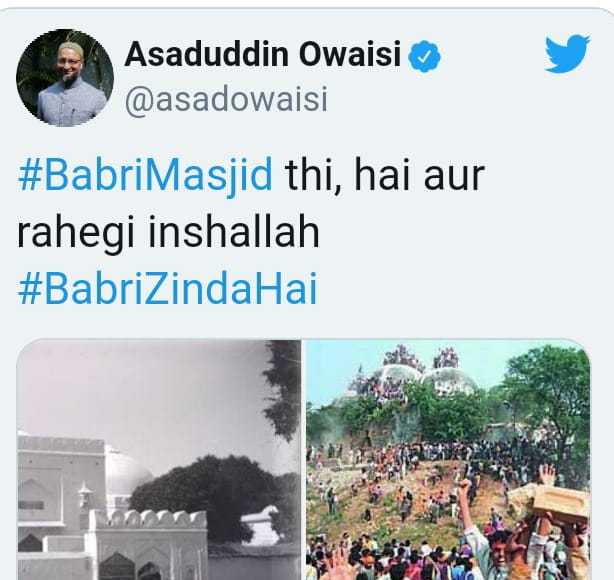614x580 pixels.
Task: Follow the #BabriMasjid hashtag
Action: click(145, 174)
